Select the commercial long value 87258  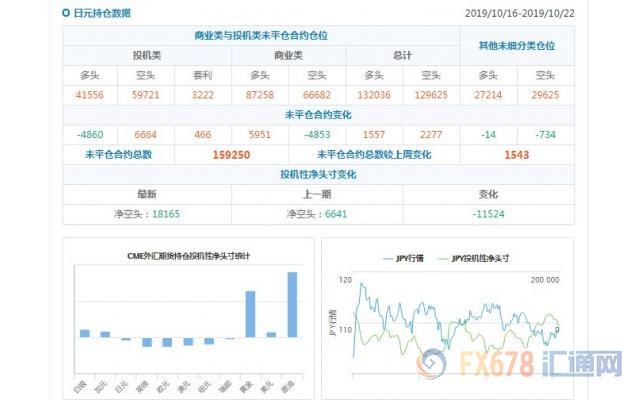click(260, 95)
